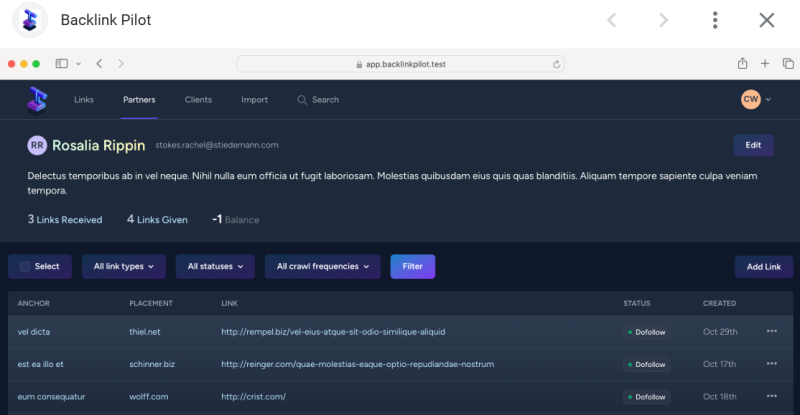Viewport: 800px width, 415px height.
Task: Go to previous item with the left chevron
Action: pos(612,20)
